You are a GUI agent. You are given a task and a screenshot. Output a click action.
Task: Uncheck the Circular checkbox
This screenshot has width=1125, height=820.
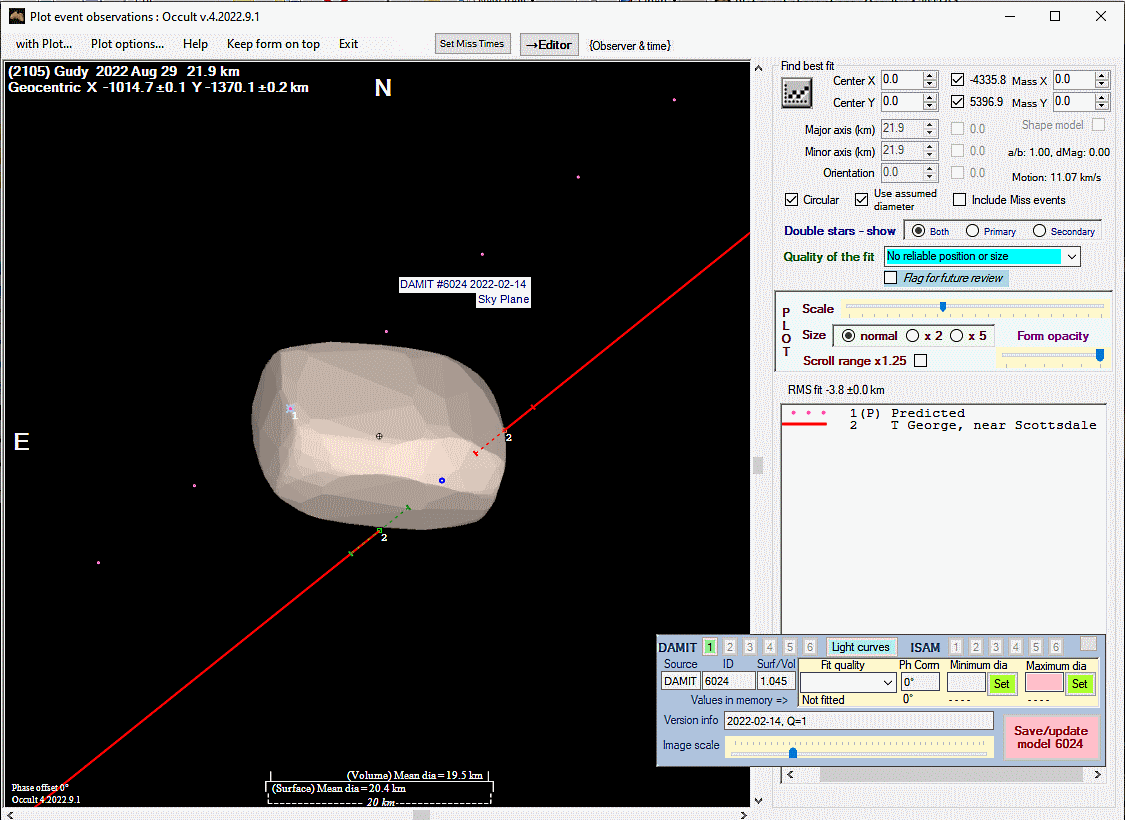coord(792,200)
